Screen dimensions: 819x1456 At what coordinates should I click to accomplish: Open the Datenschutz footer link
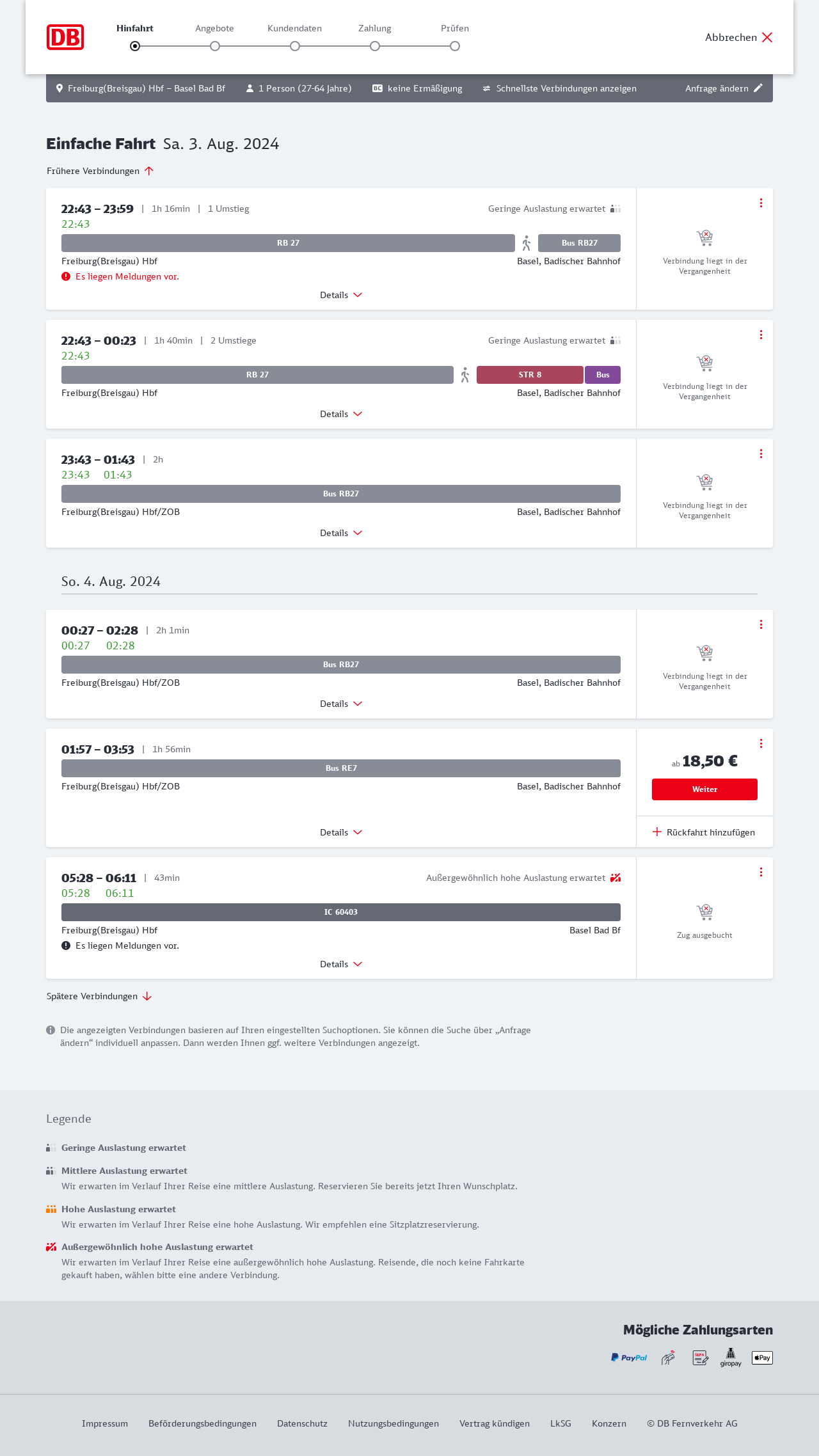(x=302, y=1423)
